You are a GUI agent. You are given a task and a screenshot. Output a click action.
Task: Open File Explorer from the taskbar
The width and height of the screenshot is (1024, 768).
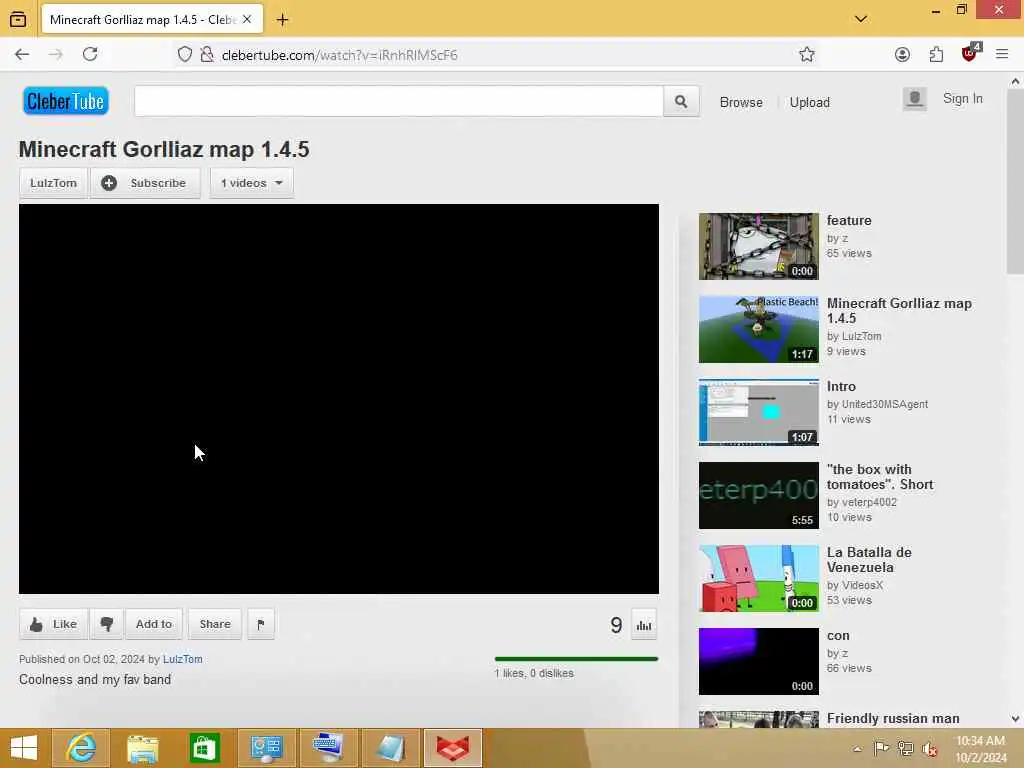142,748
